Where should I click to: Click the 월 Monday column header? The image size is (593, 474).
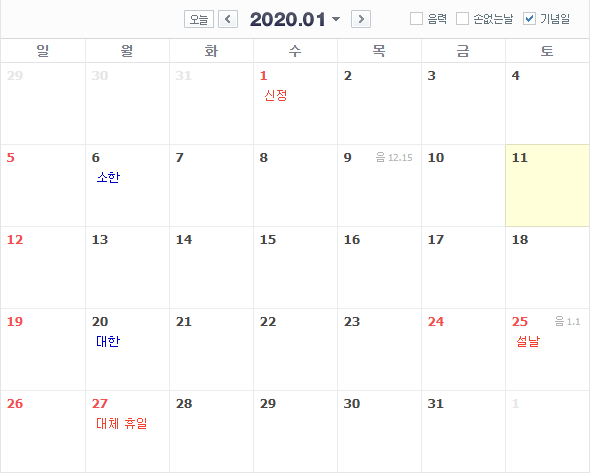click(x=127, y=51)
